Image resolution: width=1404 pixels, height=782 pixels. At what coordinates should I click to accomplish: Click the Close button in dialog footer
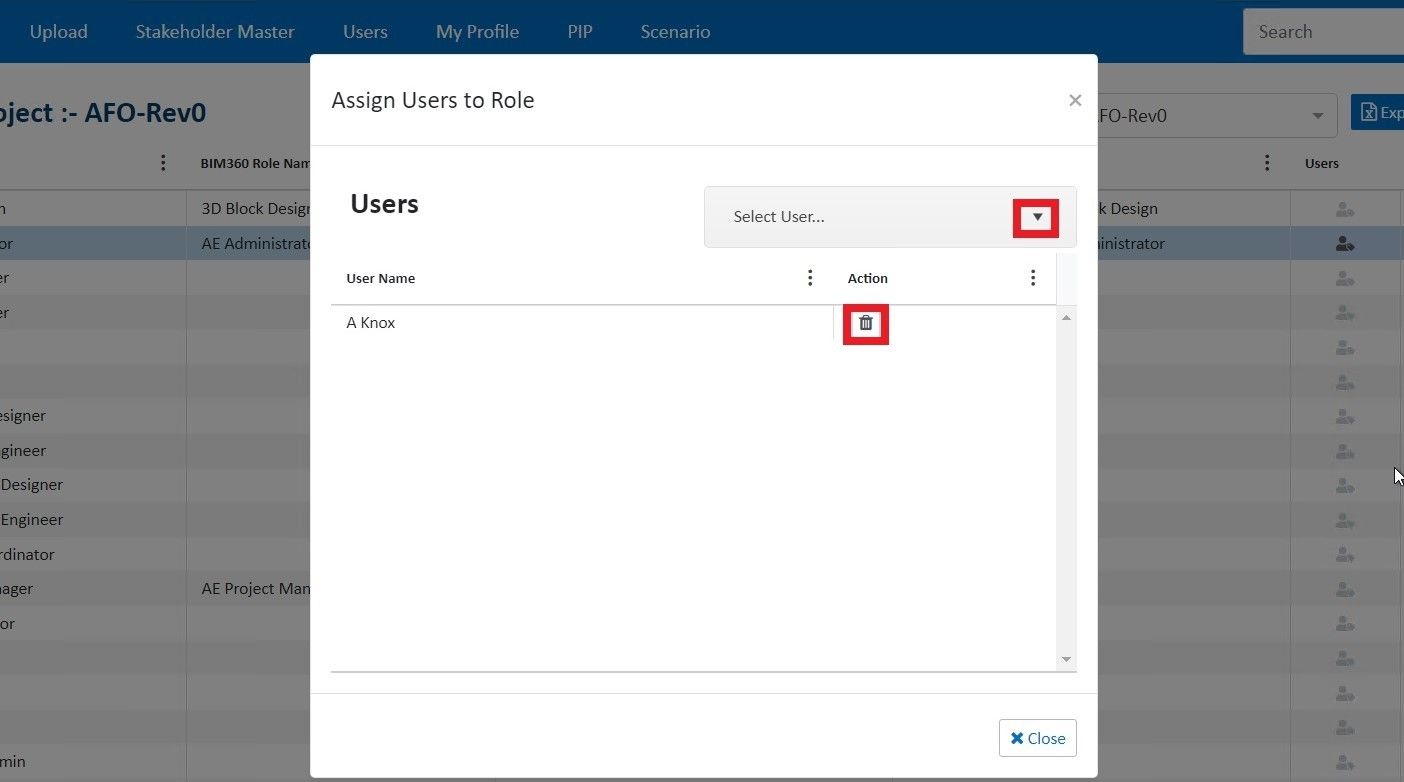(x=1037, y=738)
